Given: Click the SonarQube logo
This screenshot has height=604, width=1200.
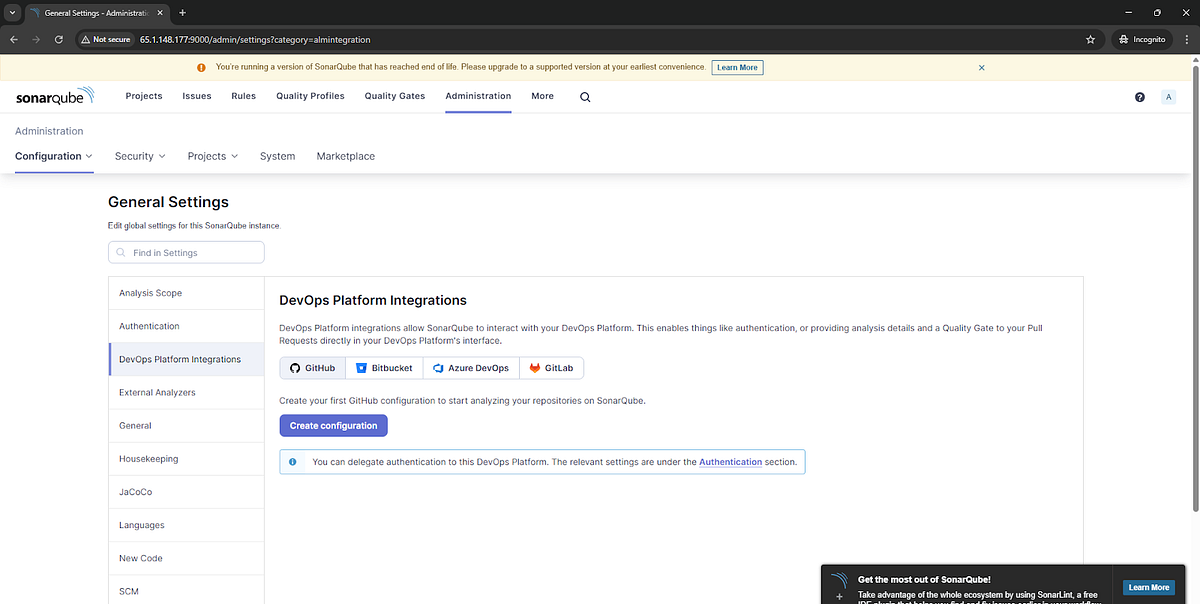Looking at the screenshot, I should click(x=54, y=96).
